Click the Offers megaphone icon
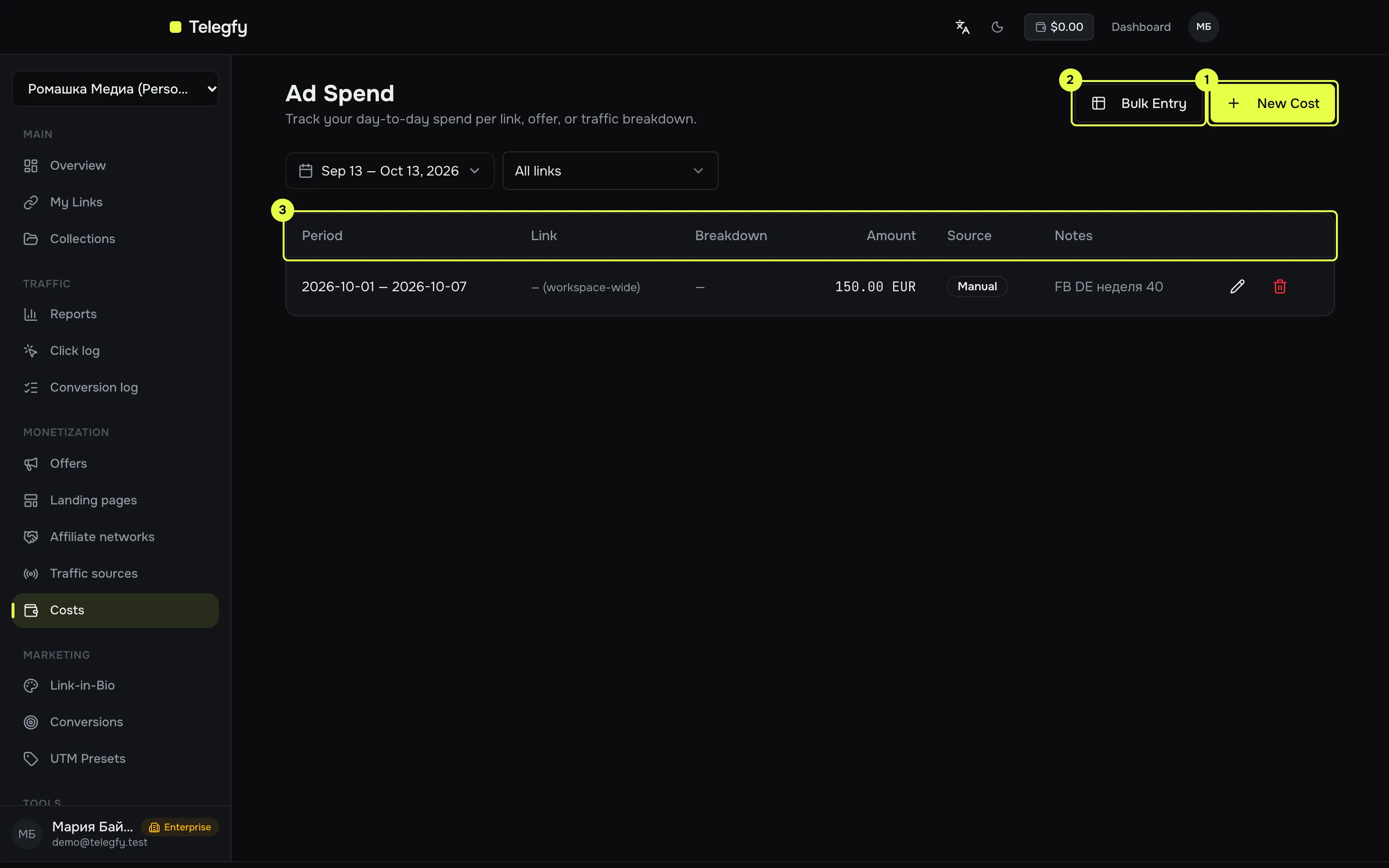 point(31,463)
